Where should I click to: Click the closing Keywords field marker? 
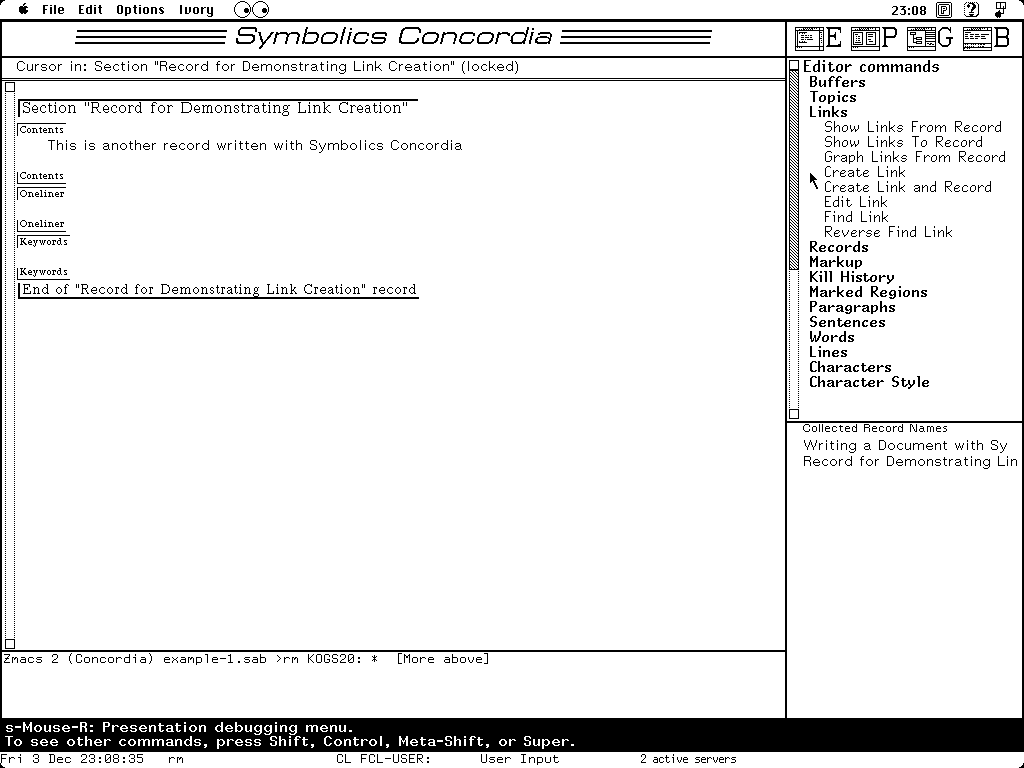coord(43,272)
